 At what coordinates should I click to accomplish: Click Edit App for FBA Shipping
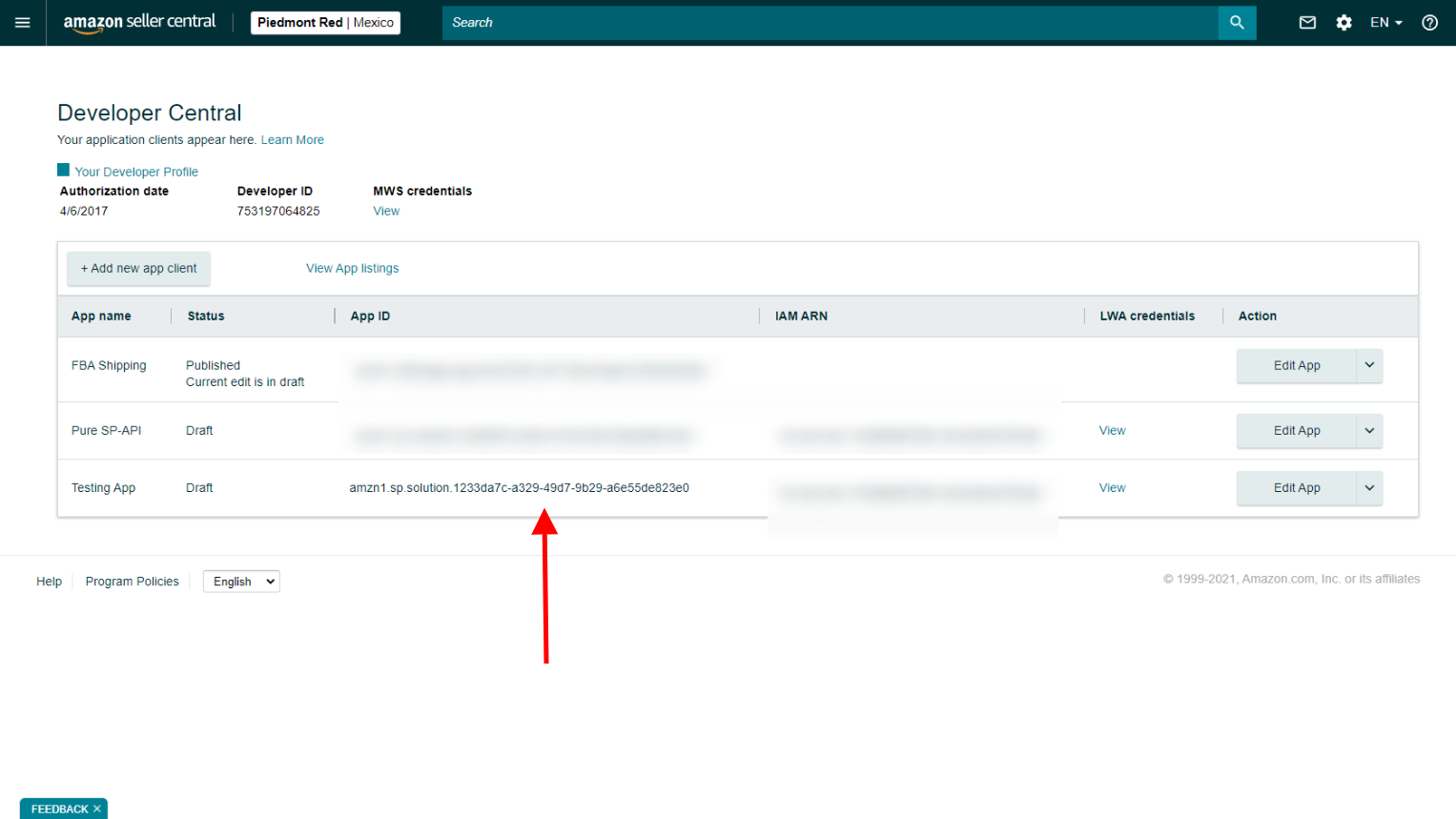[x=1297, y=365]
